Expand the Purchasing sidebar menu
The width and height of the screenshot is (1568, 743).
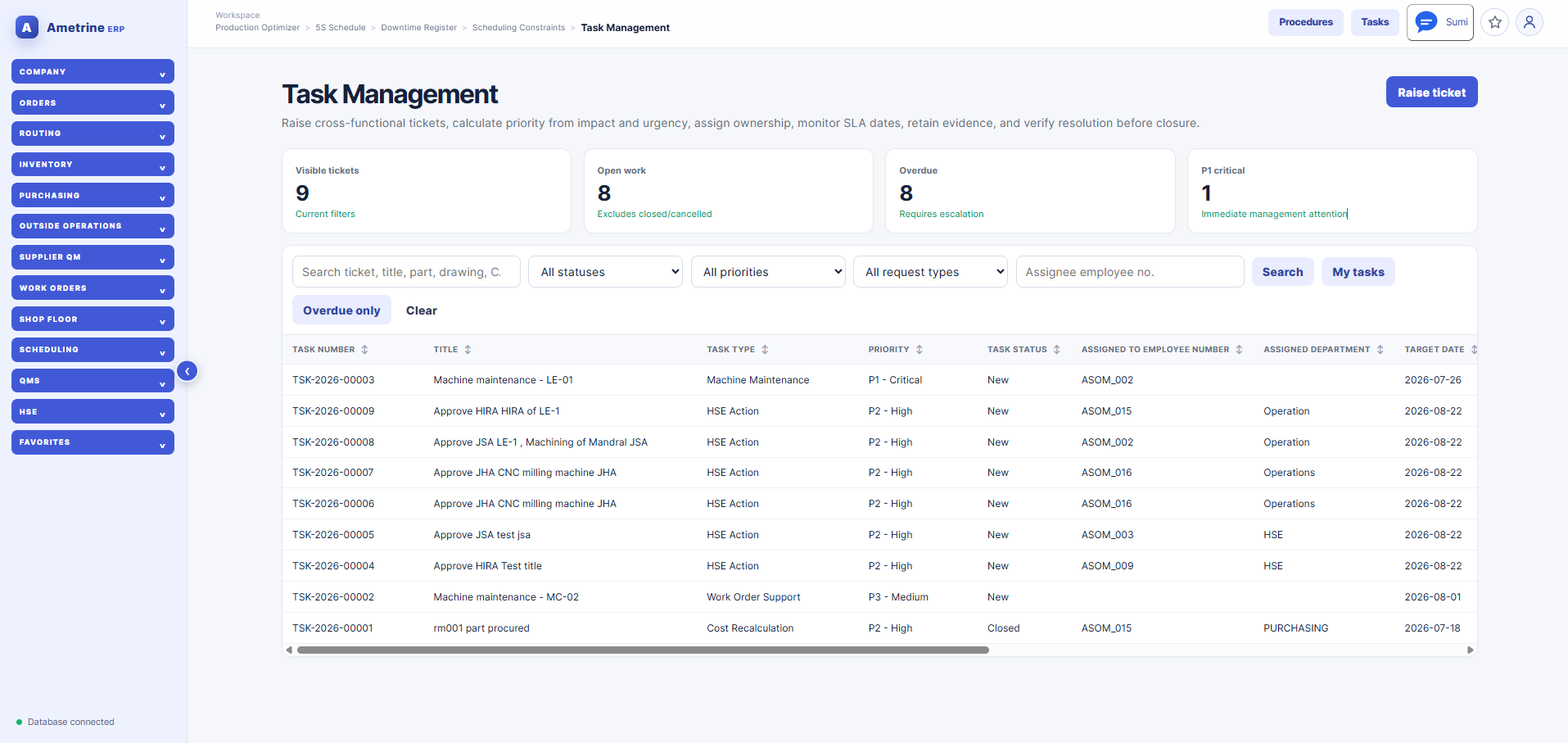[93, 195]
